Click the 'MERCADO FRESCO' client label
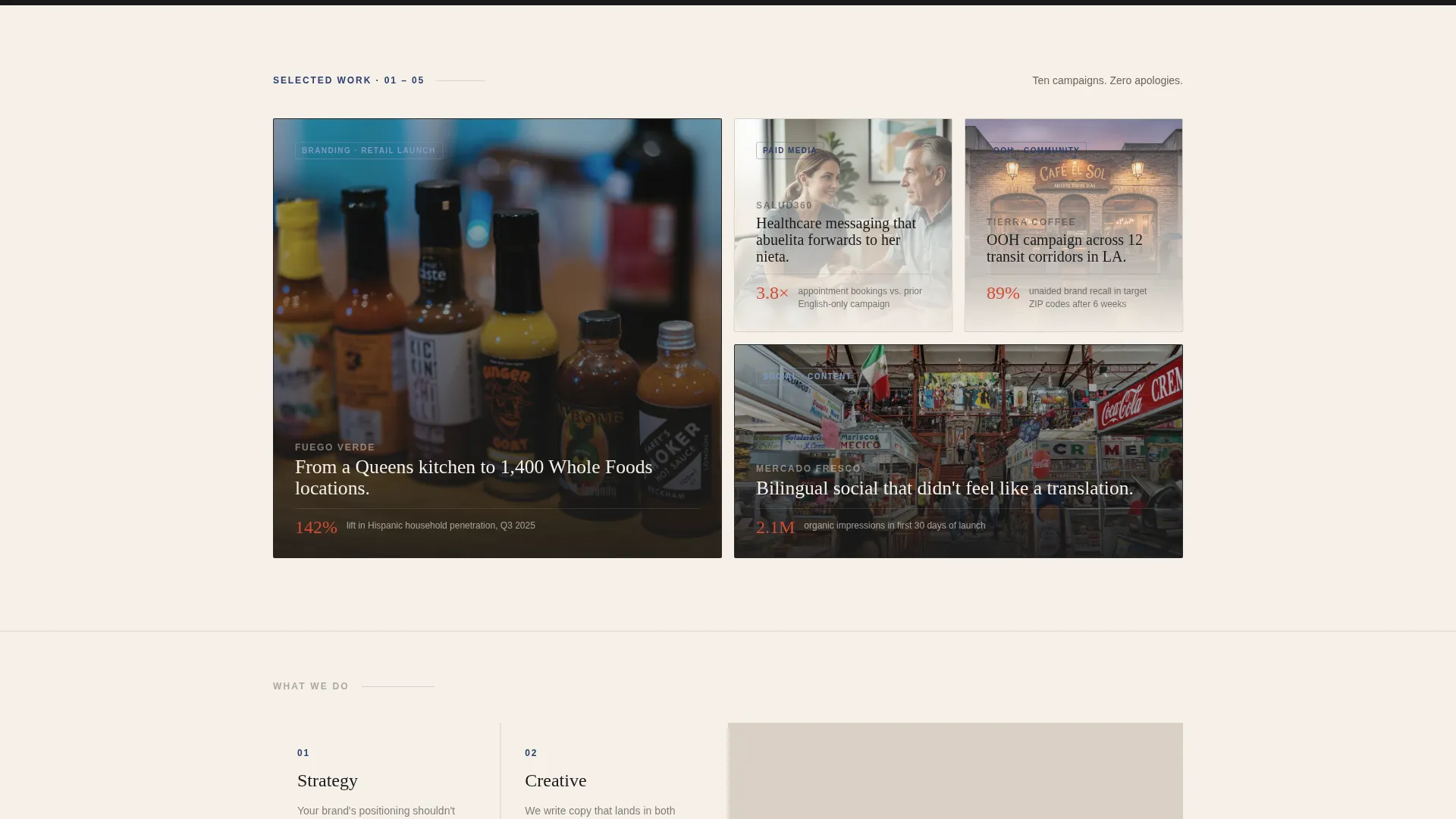This screenshot has width=1456, height=819. 808,469
